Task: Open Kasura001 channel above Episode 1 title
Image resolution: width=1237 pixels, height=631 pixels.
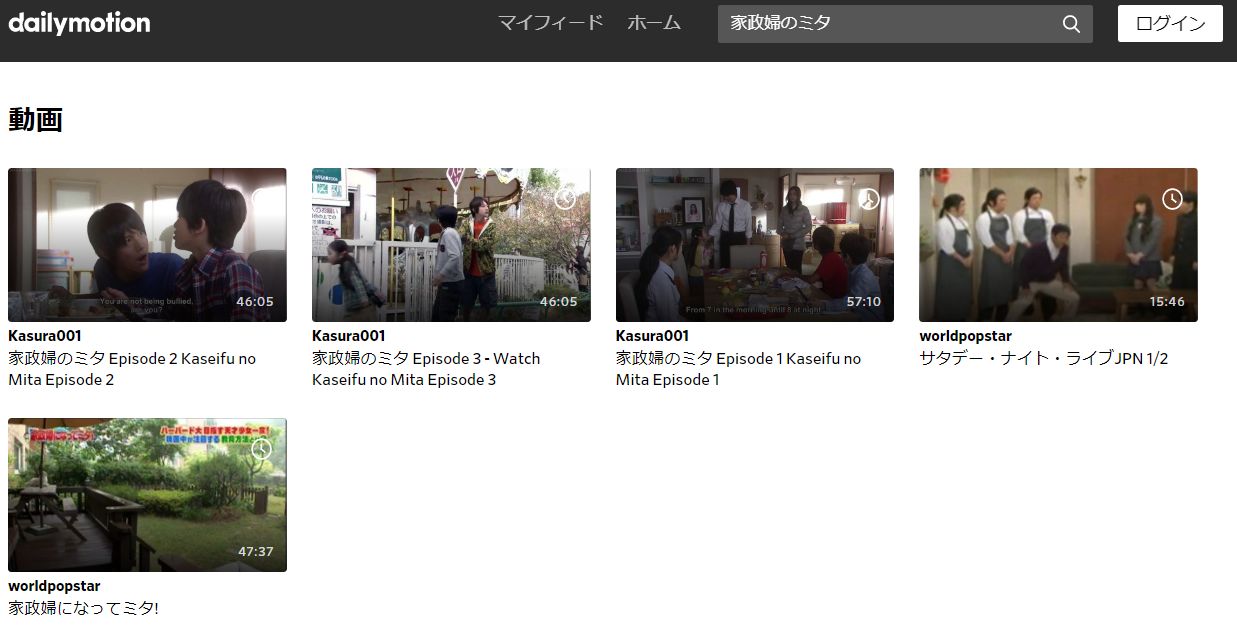Action: coord(653,336)
